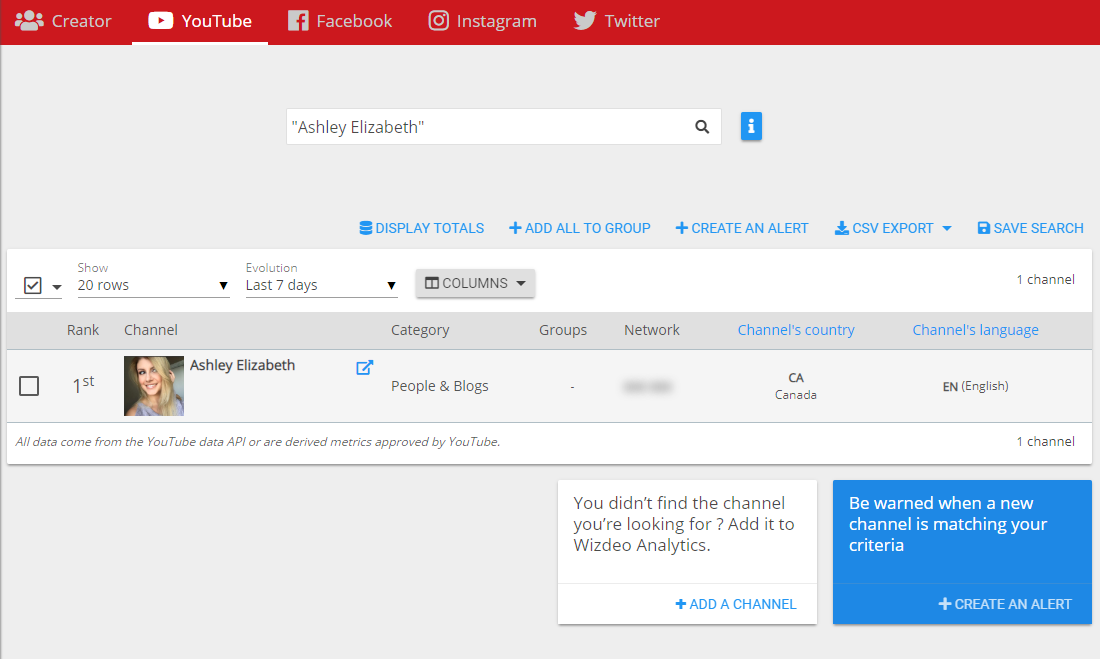Open the Creator tab
Viewport: 1100px width, 659px height.
(63, 21)
